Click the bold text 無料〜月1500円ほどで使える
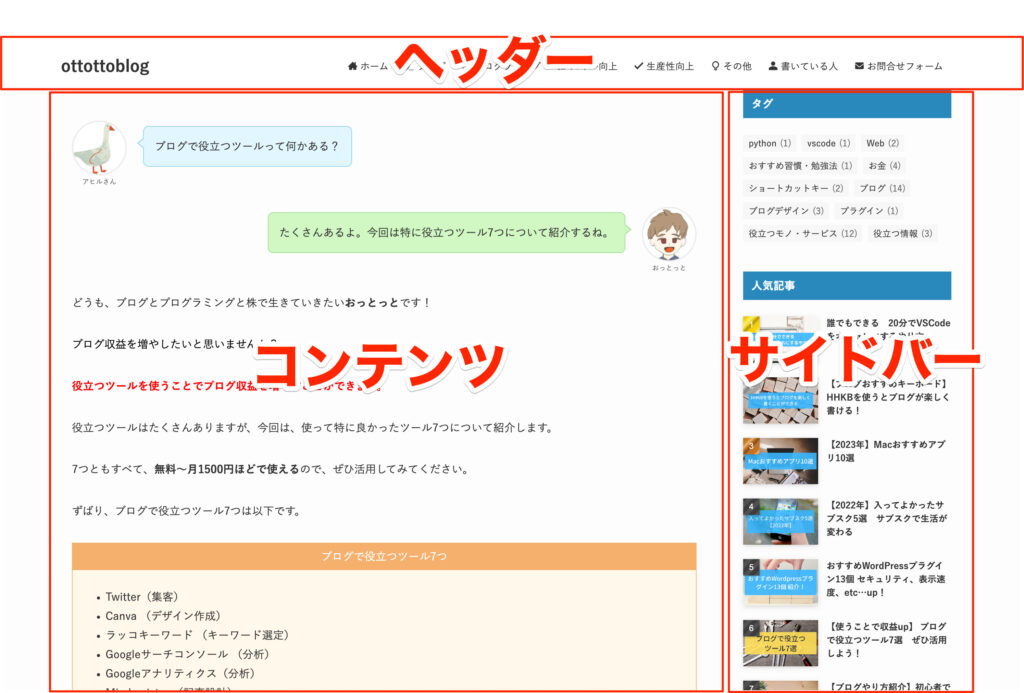The height and width of the screenshot is (693, 1024). point(227,469)
